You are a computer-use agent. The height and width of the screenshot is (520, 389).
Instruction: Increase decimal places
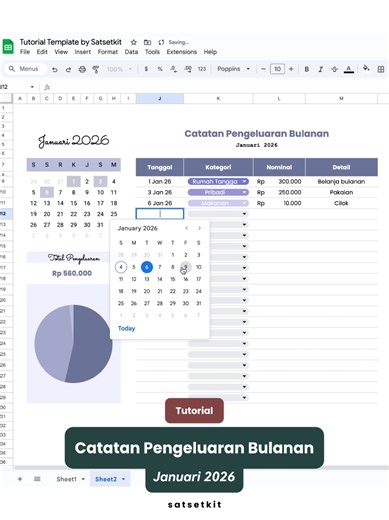188,69
